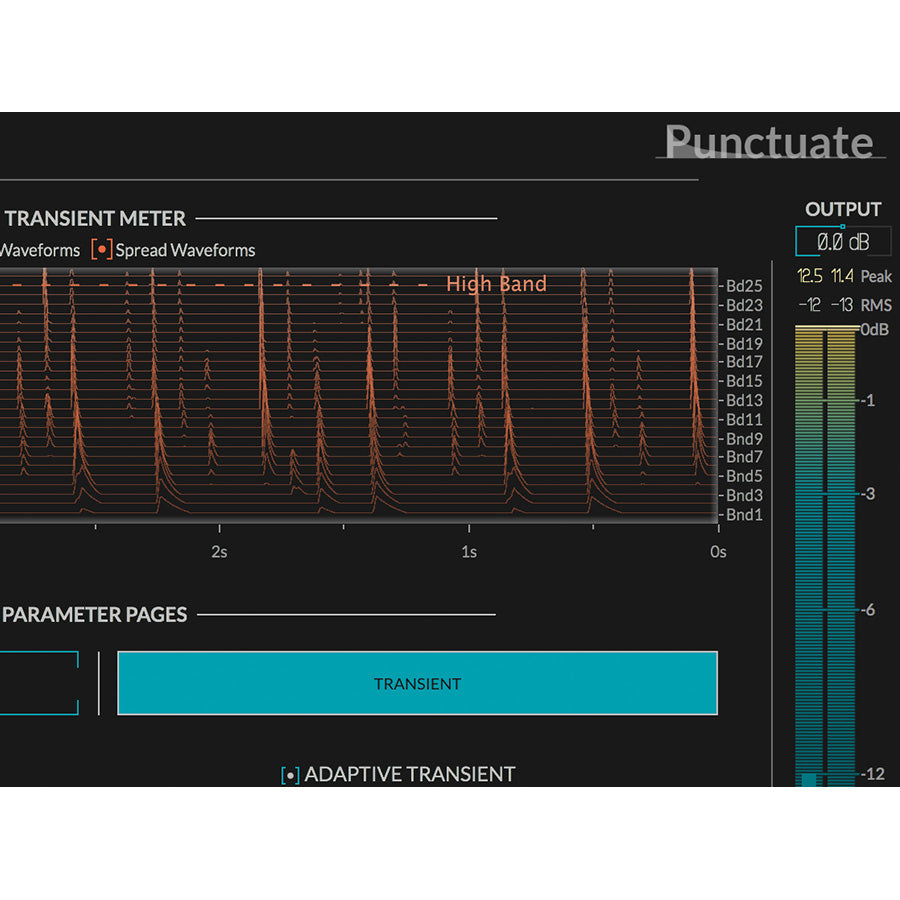900x900 pixels.
Task: Click the Punctuate logo text
Action: (x=770, y=143)
